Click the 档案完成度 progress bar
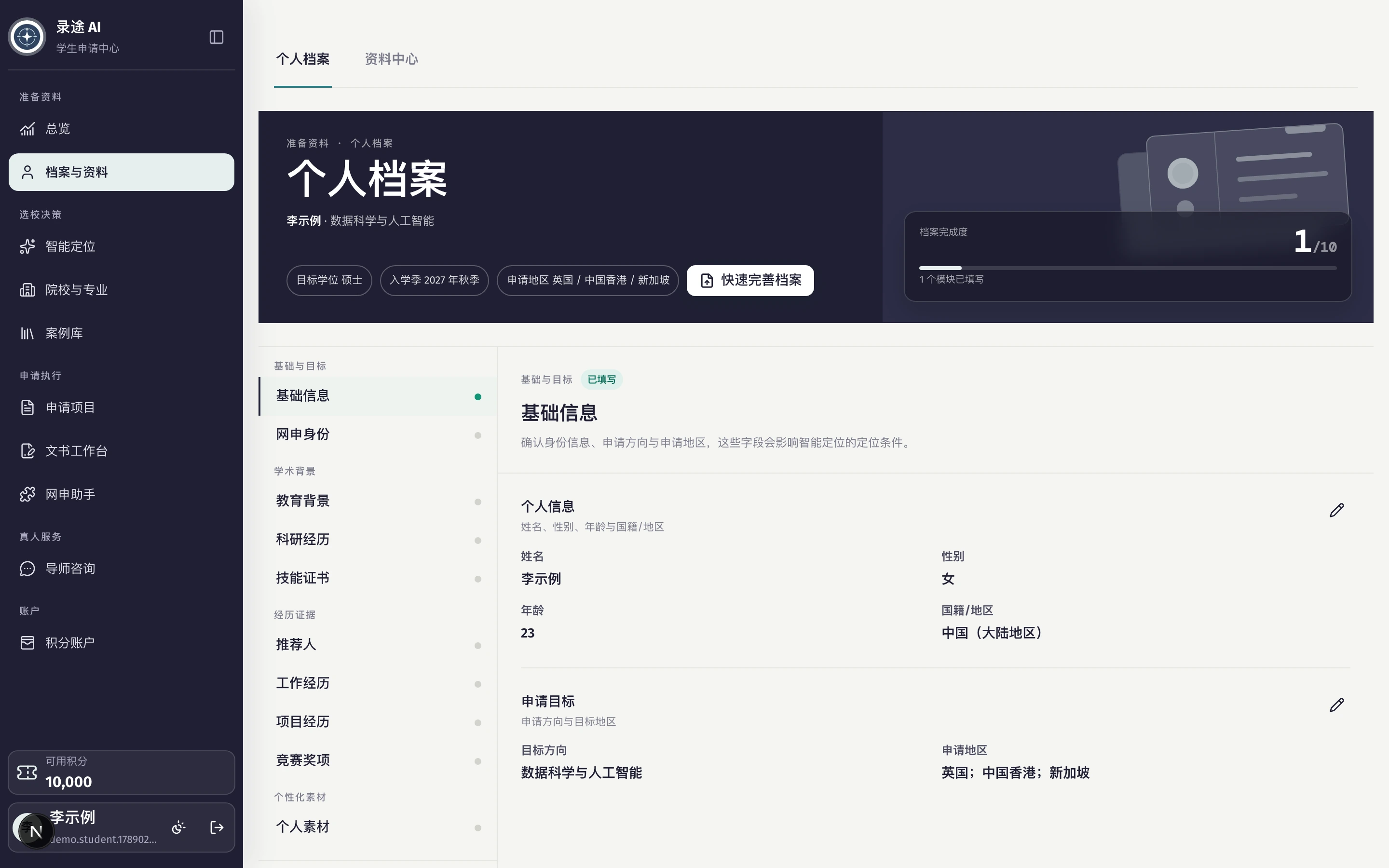Screen dimensions: 1389x868 tap(1128, 268)
